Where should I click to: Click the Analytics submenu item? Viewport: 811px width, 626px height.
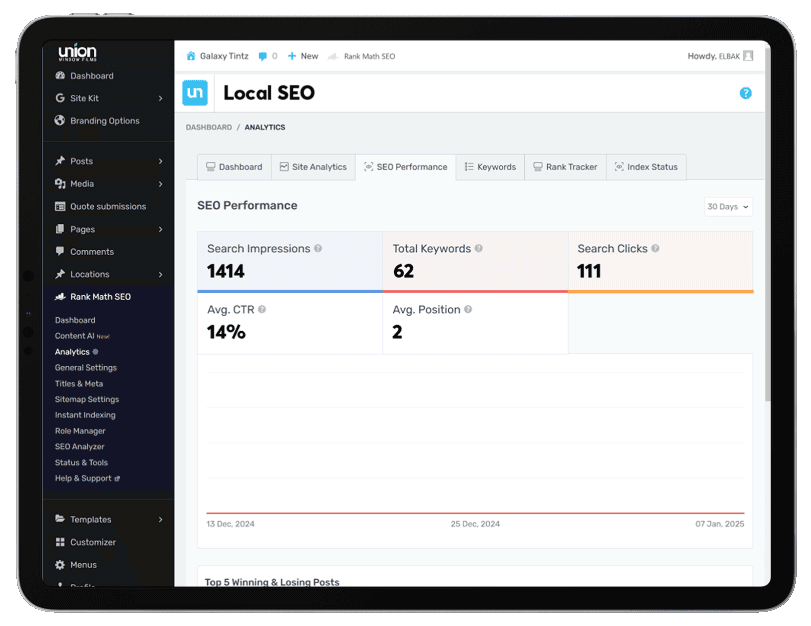coord(72,352)
